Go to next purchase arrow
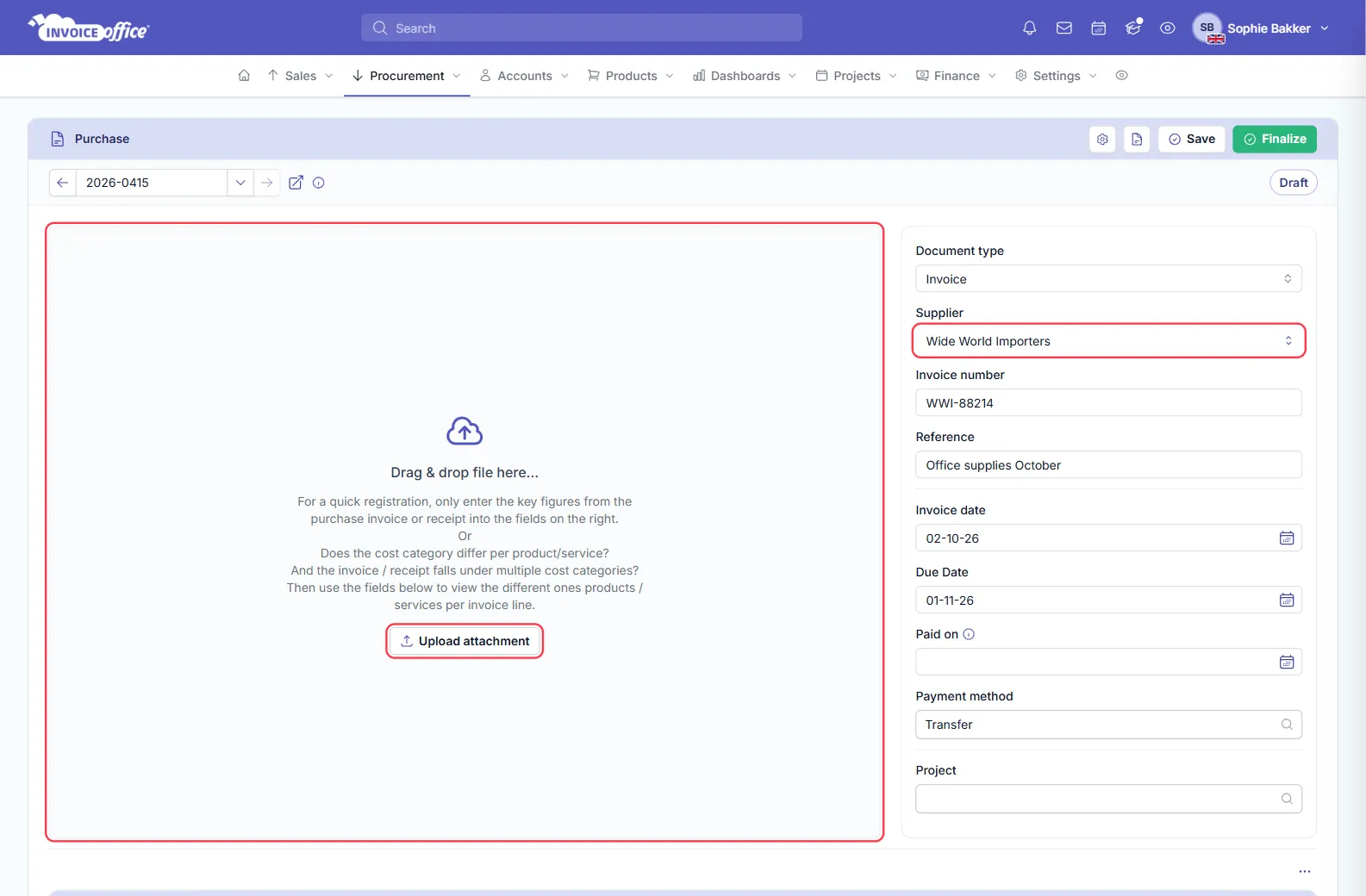The width and height of the screenshot is (1366, 896). 267,183
